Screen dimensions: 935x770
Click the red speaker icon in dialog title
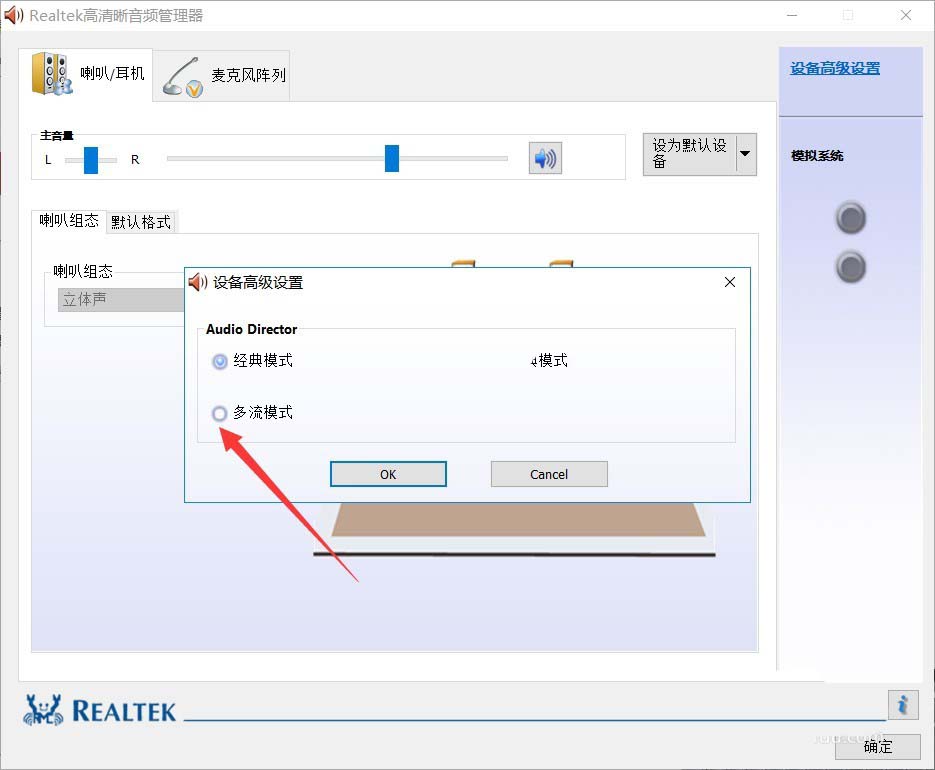click(x=197, y=282)
